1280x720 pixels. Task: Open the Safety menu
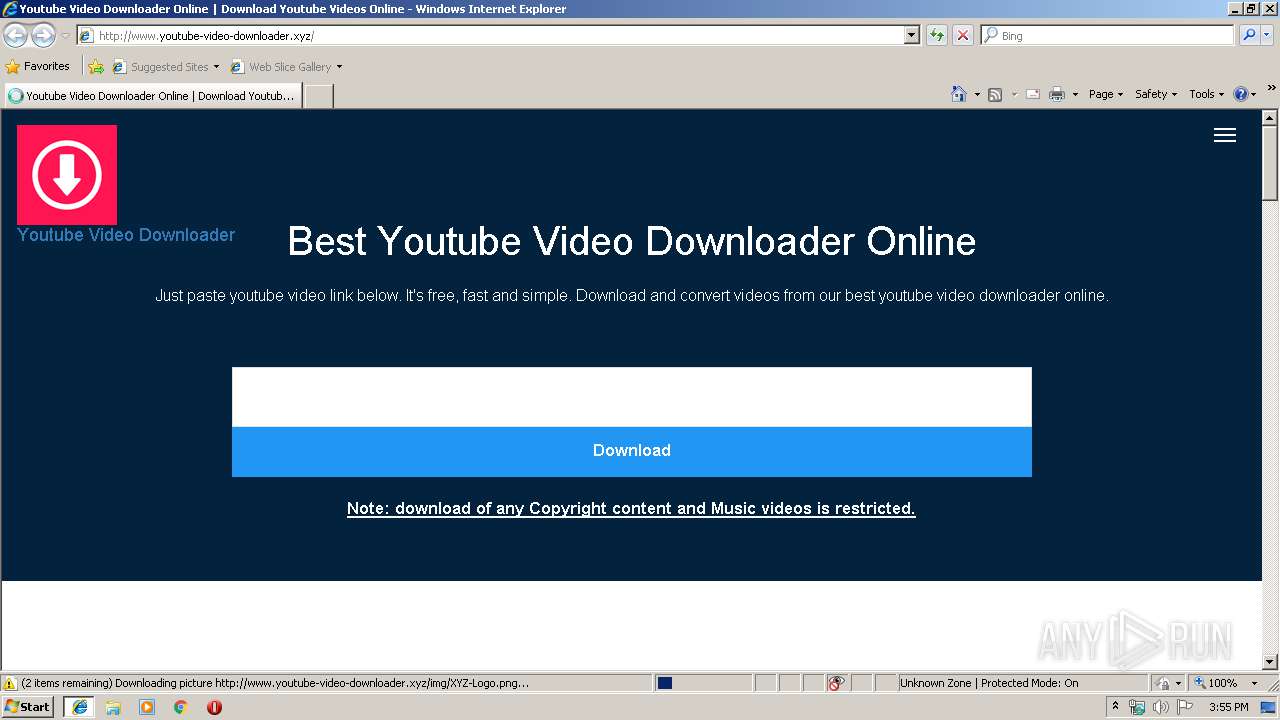1156,94
